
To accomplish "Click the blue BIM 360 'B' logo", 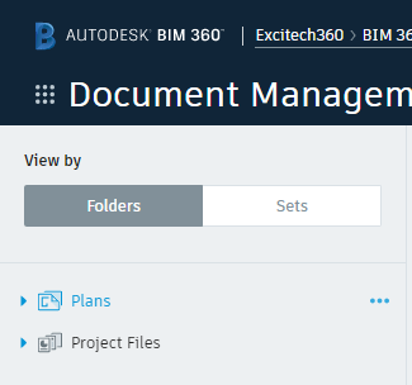I will pyautogui.click(x=45, y=36).
